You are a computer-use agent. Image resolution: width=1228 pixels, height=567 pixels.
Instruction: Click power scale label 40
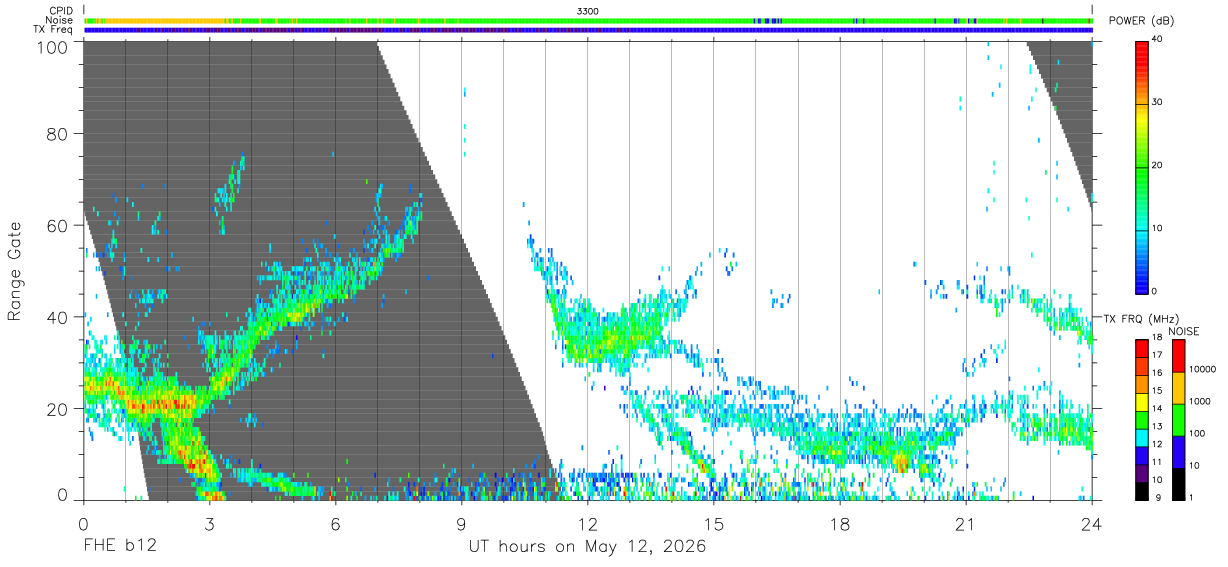coord(1159,40)
